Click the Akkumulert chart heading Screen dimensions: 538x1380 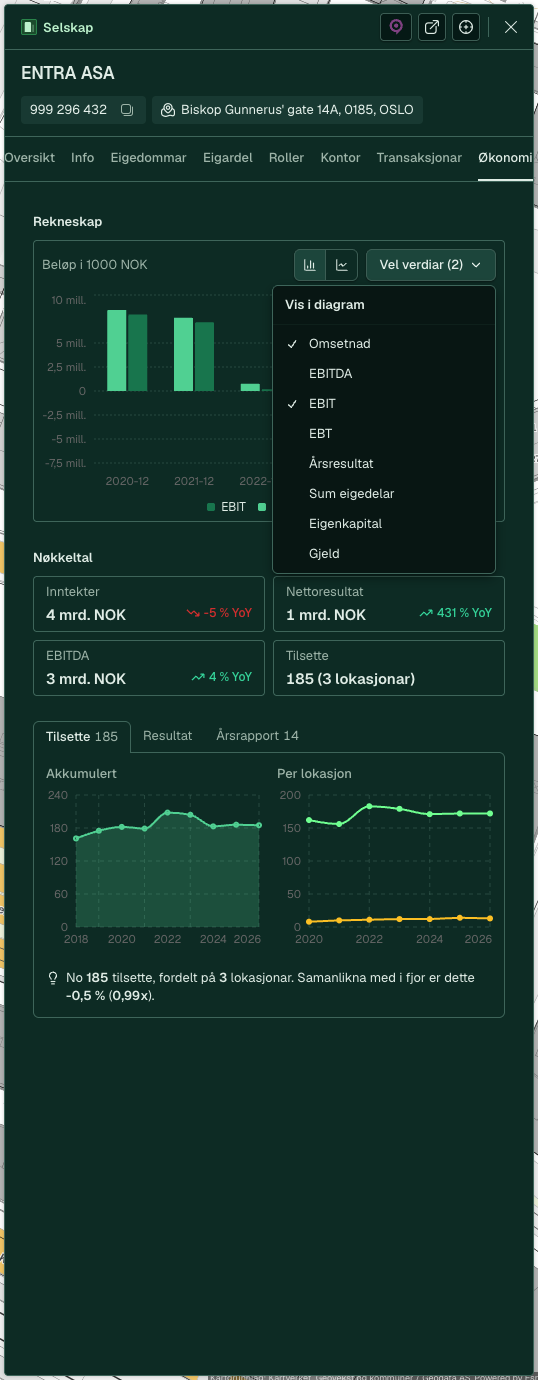coord(79,774)
